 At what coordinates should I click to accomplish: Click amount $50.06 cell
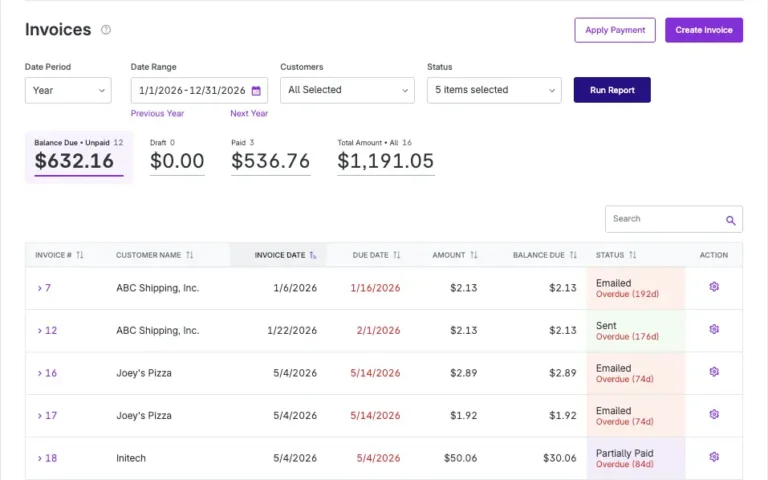click(x=460, y=458)
